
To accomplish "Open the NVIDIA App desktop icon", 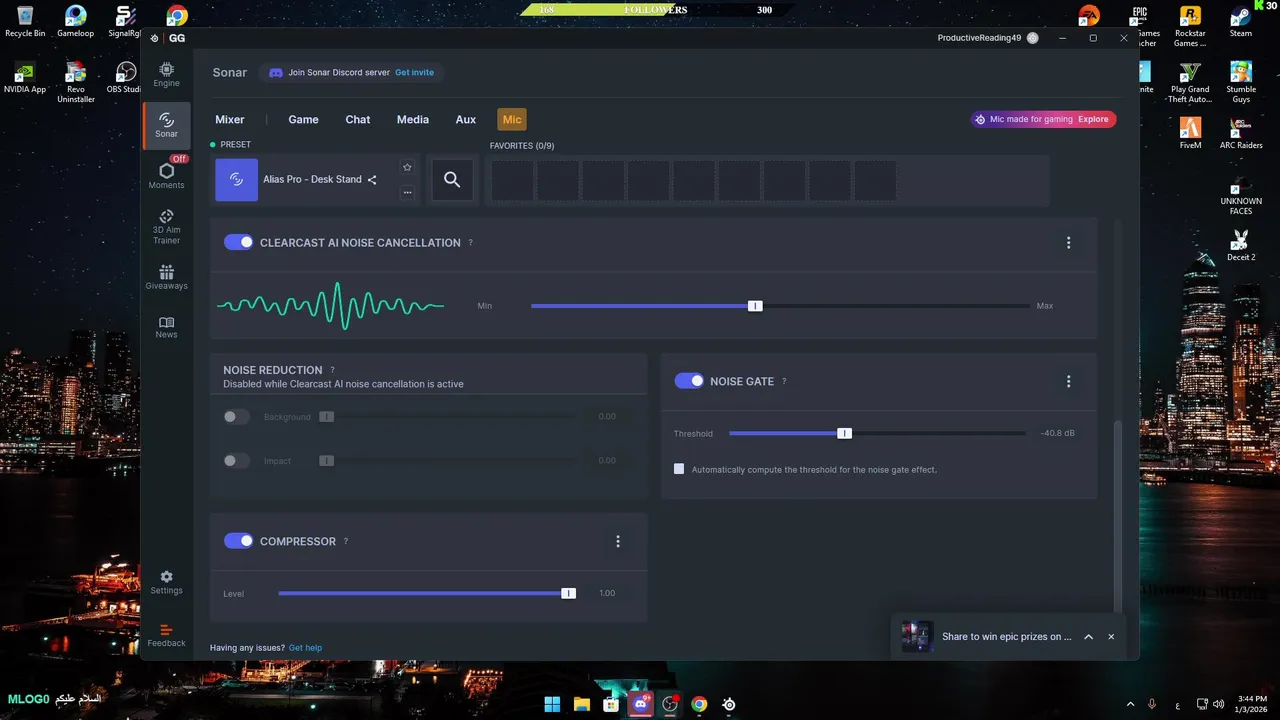I will click(x=25, y=77).
